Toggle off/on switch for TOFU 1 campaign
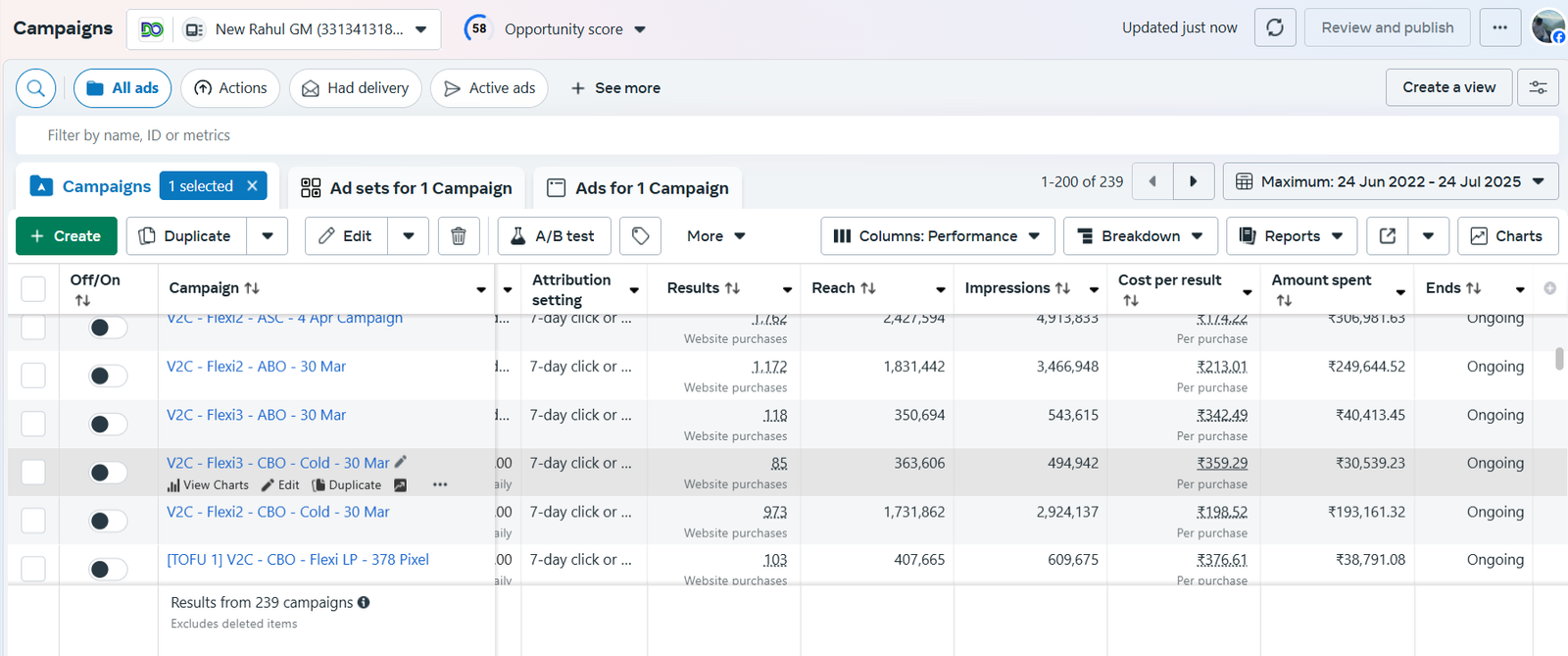 [x=108, y=569]
